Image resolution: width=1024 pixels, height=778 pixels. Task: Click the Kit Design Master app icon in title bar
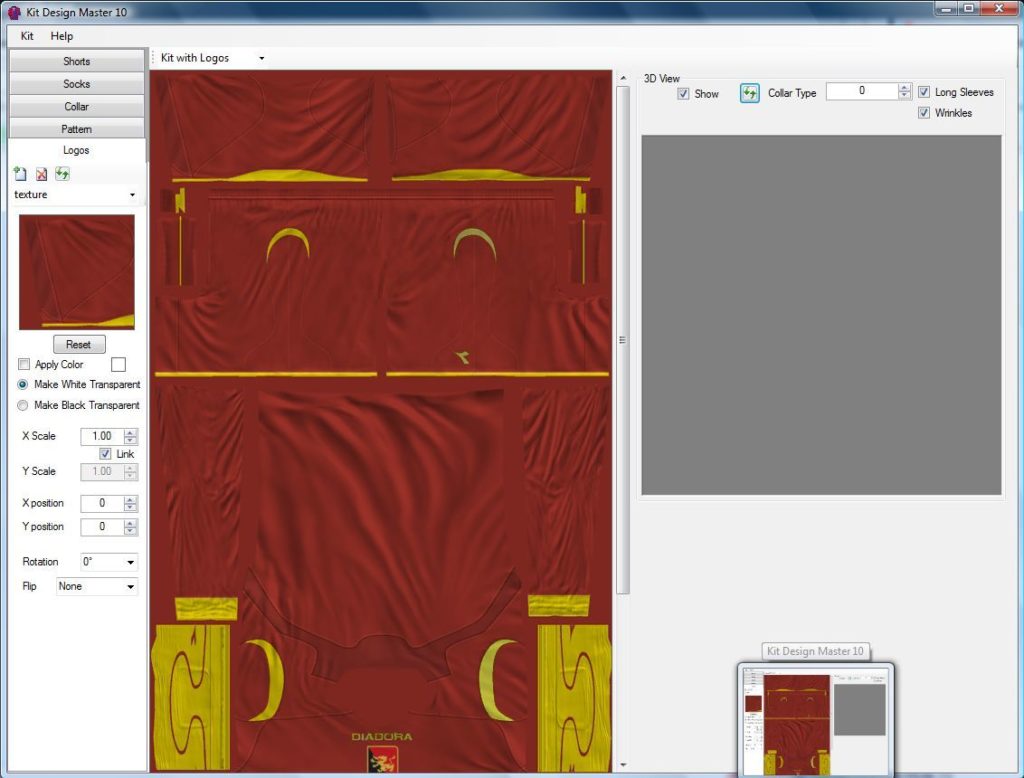click(14, 12)
